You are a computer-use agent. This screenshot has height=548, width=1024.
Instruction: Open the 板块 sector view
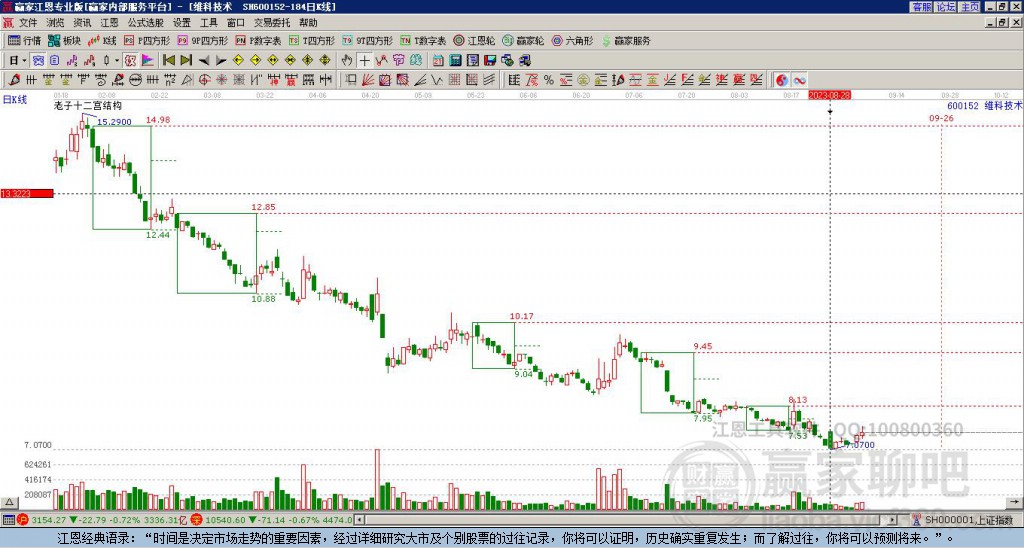click(64, 40)
